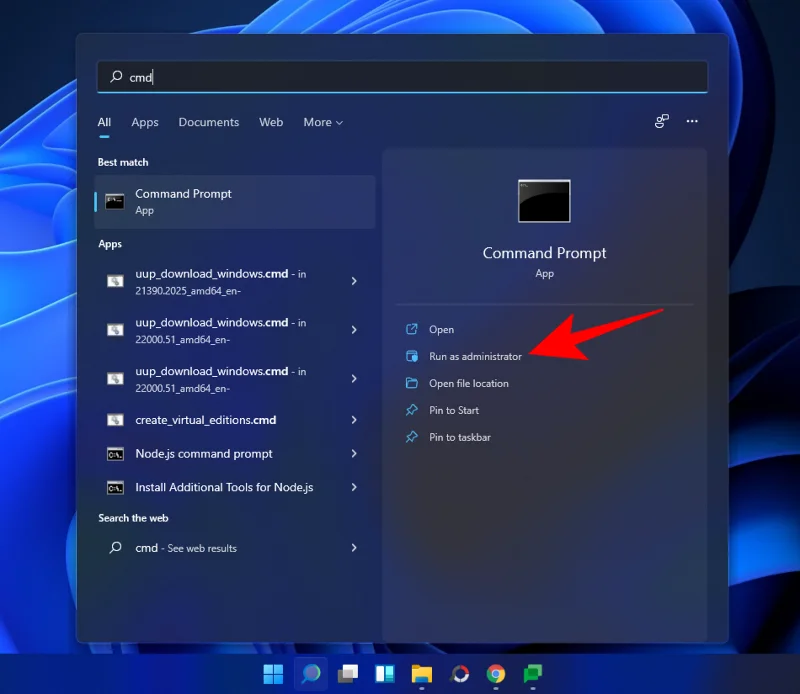Expand the create_virtual_editions.cmd result
The width and height of the screenshot is (800, 694).
[x=354, y=420]
